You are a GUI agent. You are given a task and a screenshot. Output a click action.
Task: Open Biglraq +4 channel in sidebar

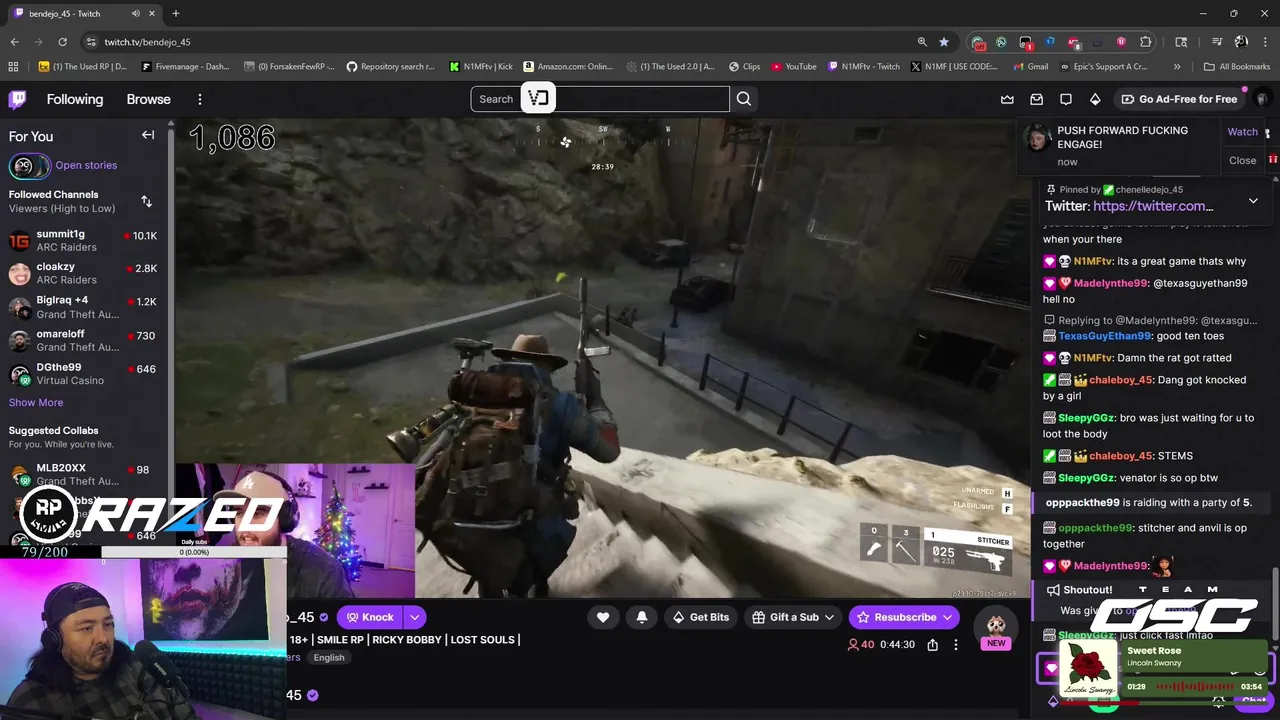[84, 307]
